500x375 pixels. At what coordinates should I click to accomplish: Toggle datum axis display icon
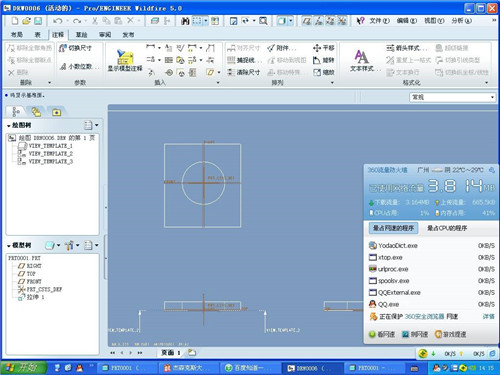pyautogui.click(x=319, y=21)
